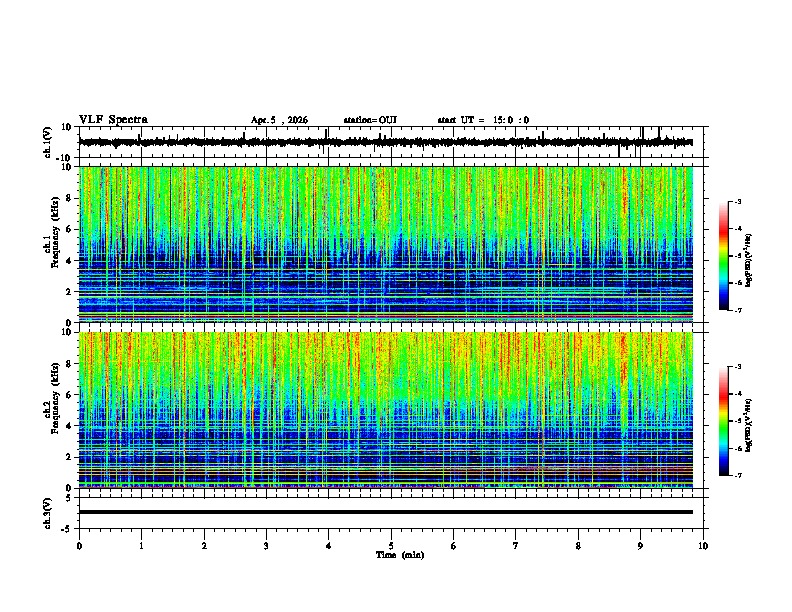Image resolution: width=792 pixels, height=612 pixels.
Task: Click the ch.2 spectrogram color scale bar
Action: (724, 421)
